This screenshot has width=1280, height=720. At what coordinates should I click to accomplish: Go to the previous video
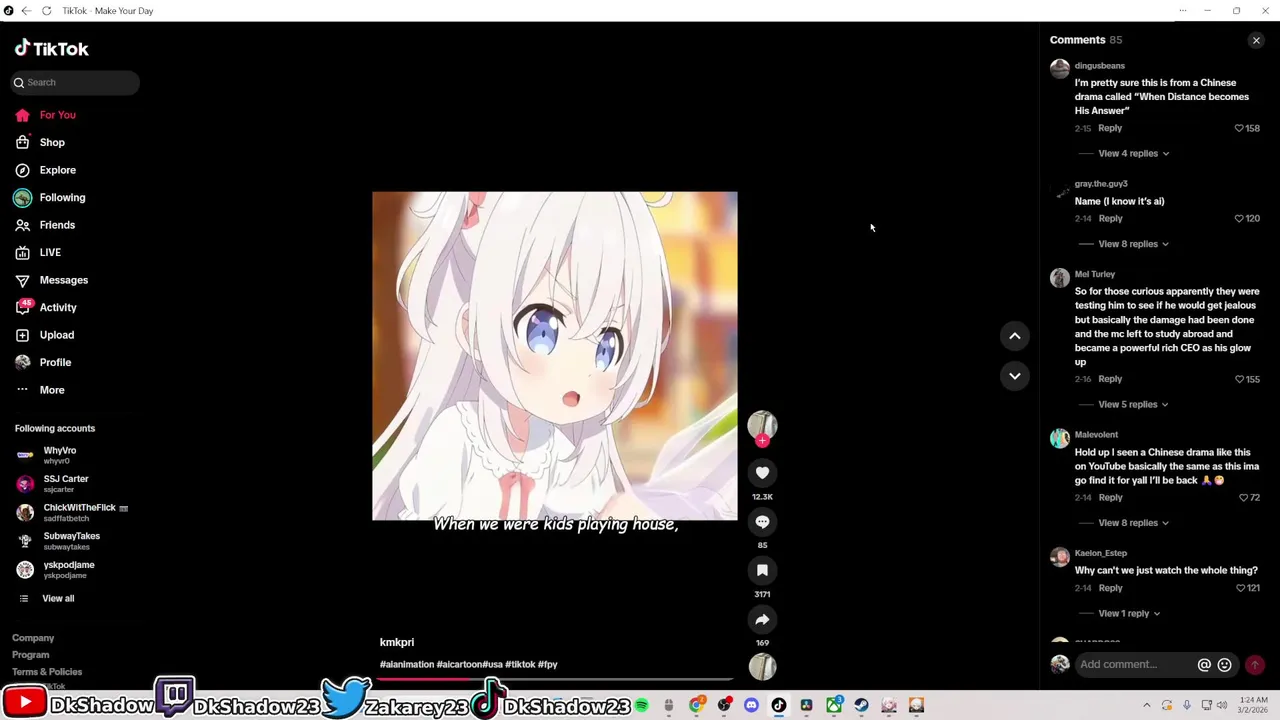tap(1014, 336)
